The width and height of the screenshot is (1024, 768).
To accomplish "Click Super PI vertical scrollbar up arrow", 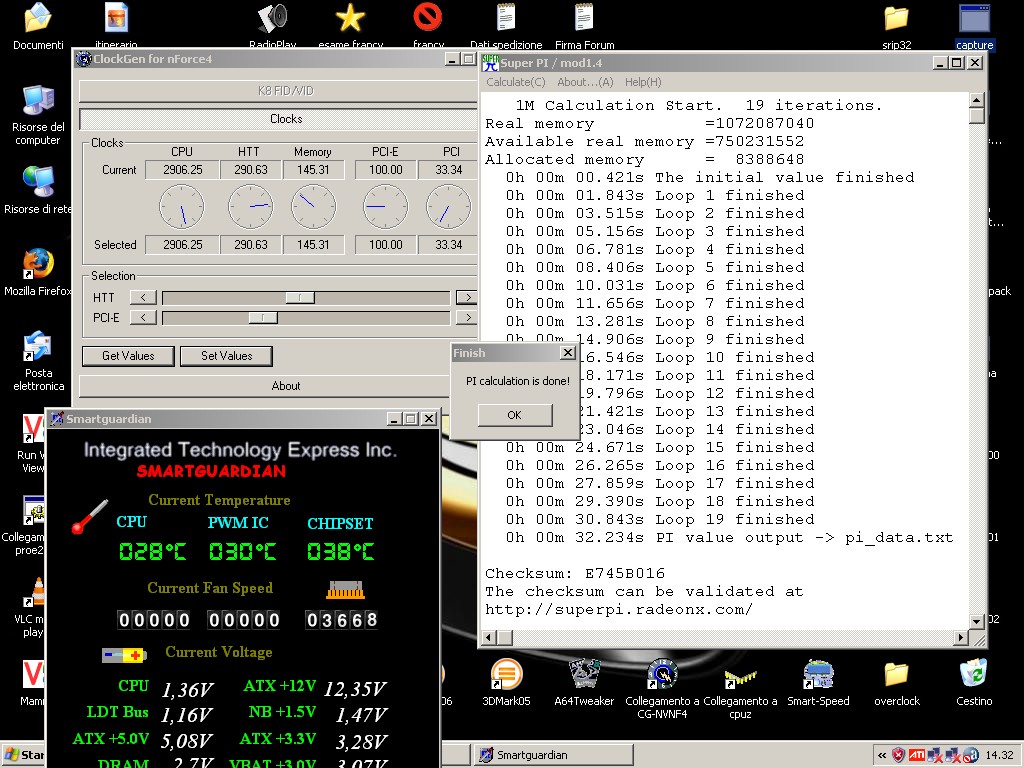I will (976, 101).
